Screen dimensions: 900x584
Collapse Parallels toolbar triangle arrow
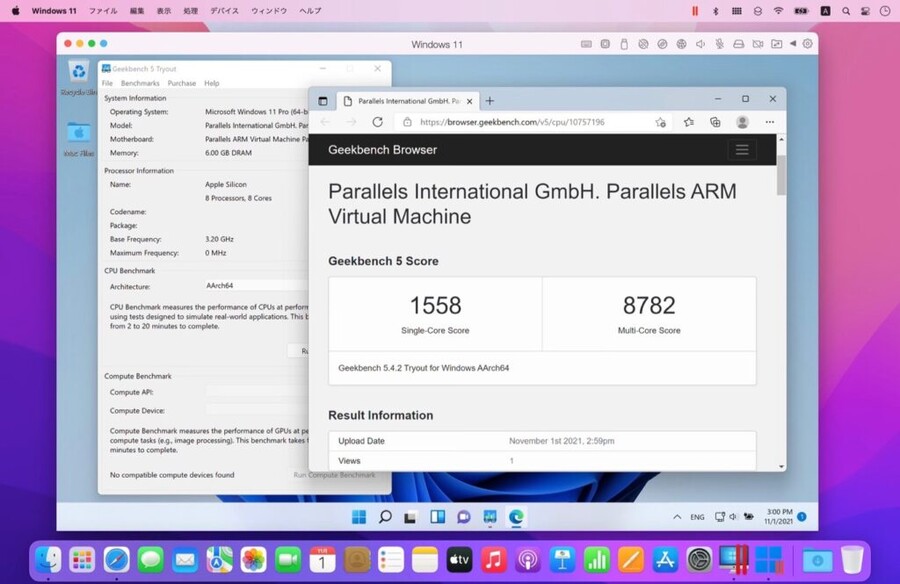coord(793,44)
